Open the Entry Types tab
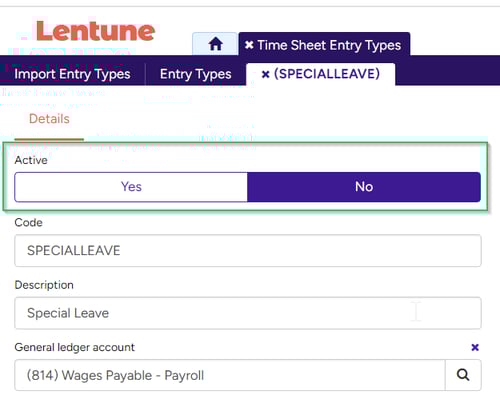This screenshot has width=500, height=399. [196, 74]
